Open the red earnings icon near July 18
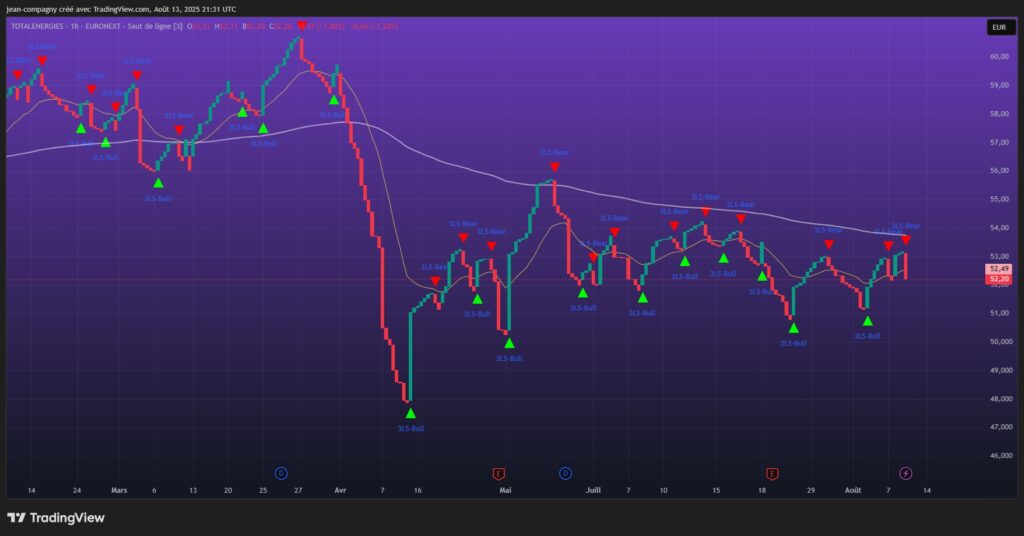This screenshot has width=1024, height=536. [772, 473]
